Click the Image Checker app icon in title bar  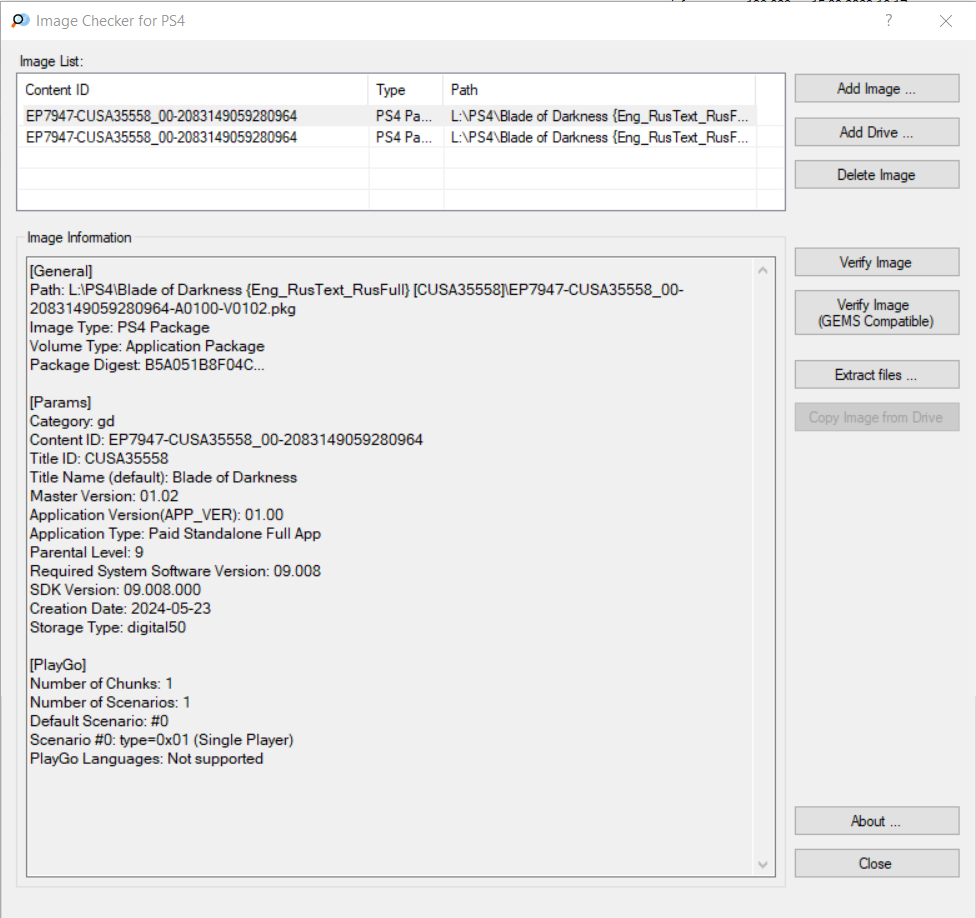coord(20,21)
